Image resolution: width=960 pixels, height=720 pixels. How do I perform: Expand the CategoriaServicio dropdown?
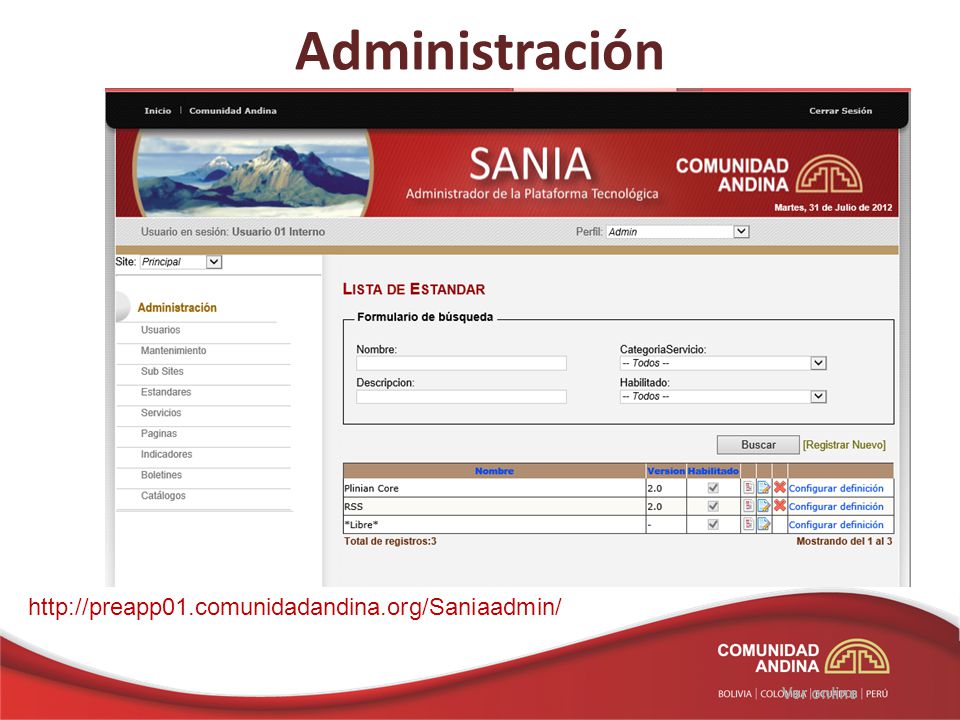coord(723,363)
